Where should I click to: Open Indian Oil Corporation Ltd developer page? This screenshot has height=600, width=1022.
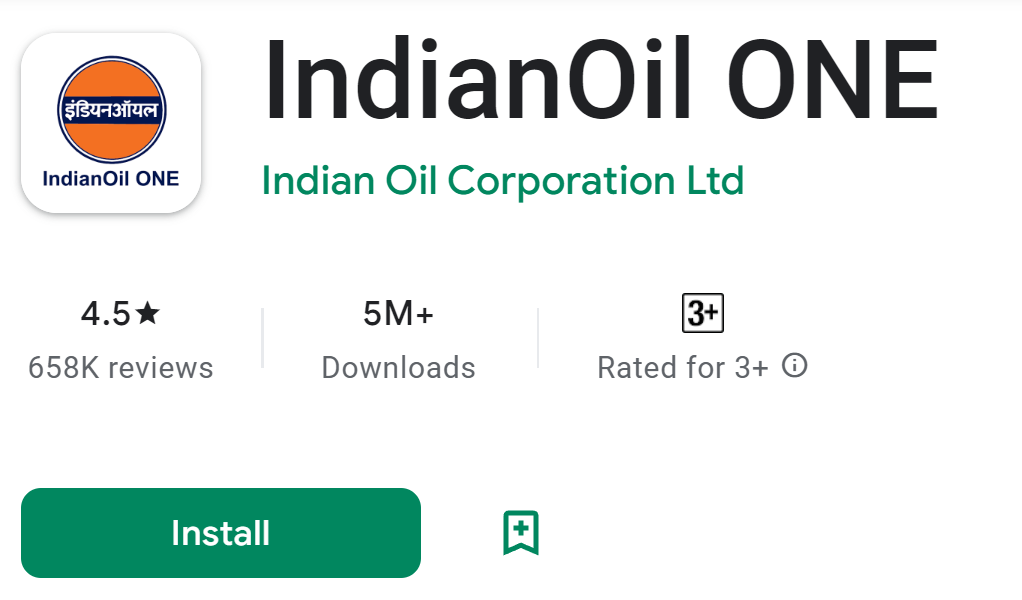502,182
